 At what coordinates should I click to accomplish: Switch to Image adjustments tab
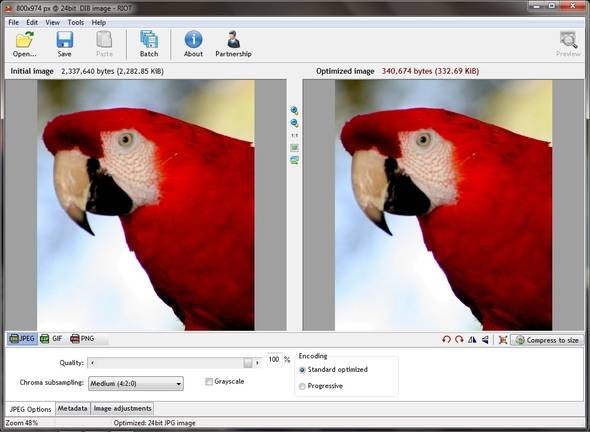pos(122,408)
